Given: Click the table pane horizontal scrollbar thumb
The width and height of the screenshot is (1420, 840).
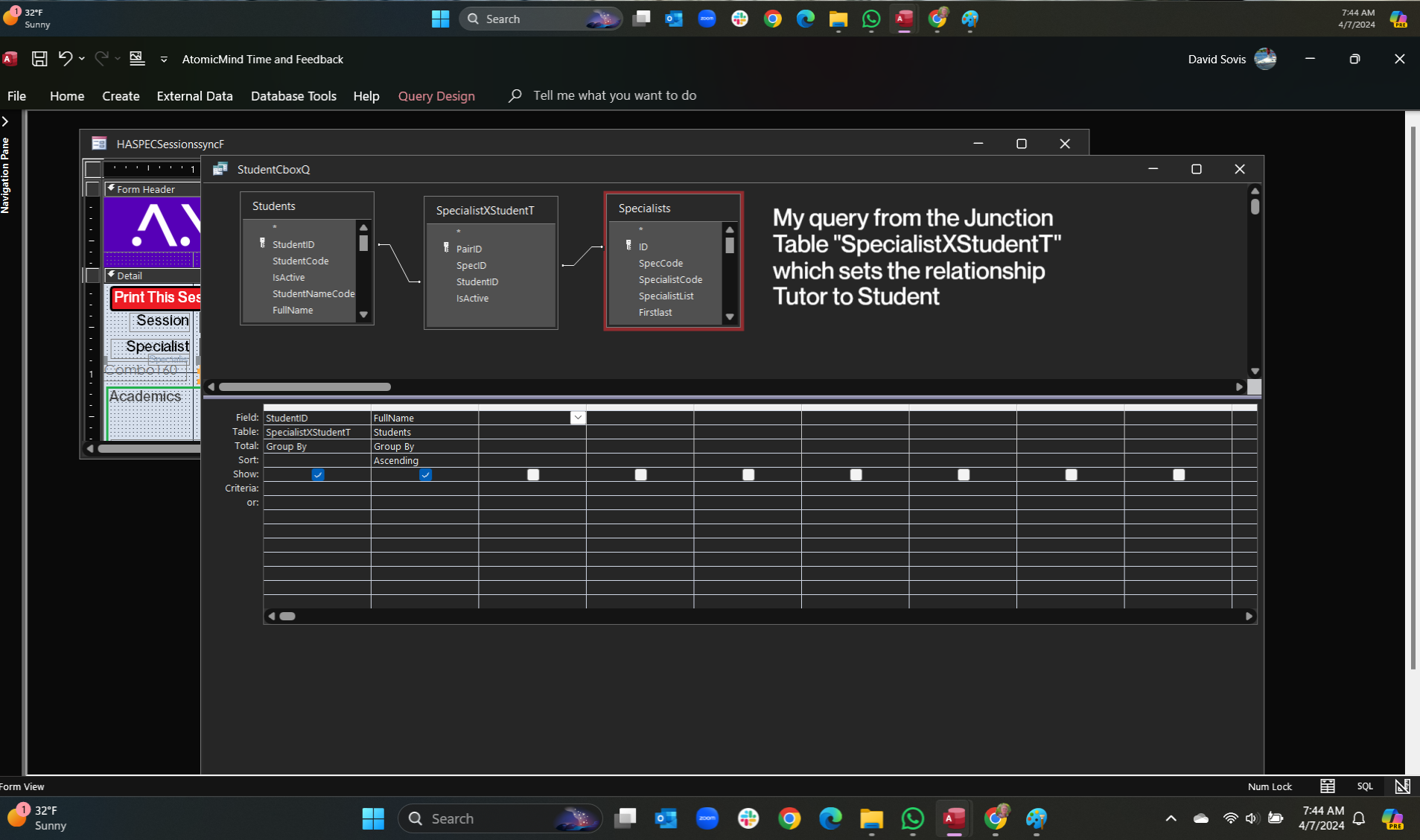Looking at the screenshot, I should click(305, 387).
